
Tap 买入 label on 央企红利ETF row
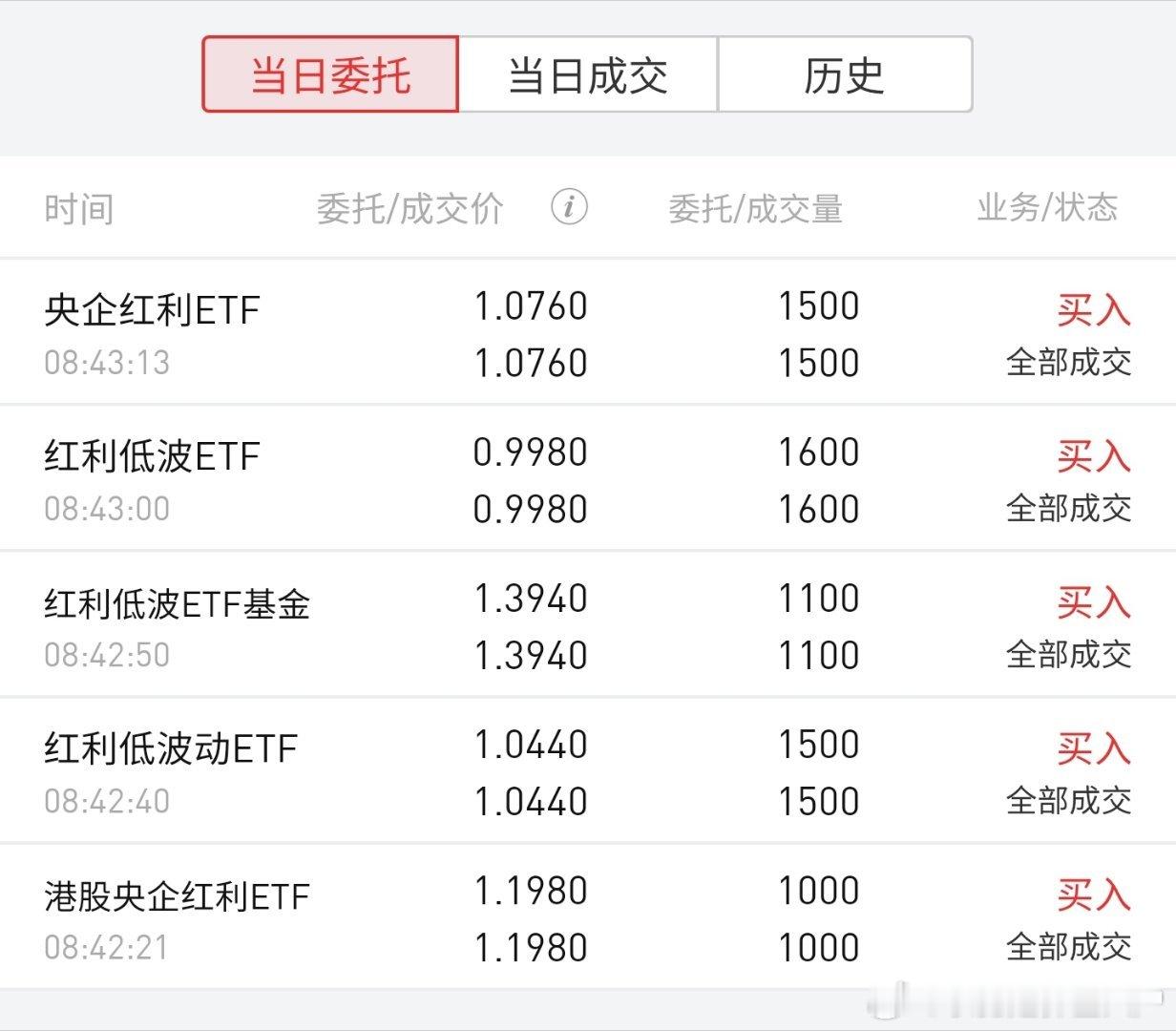[x=1094, y=309]
